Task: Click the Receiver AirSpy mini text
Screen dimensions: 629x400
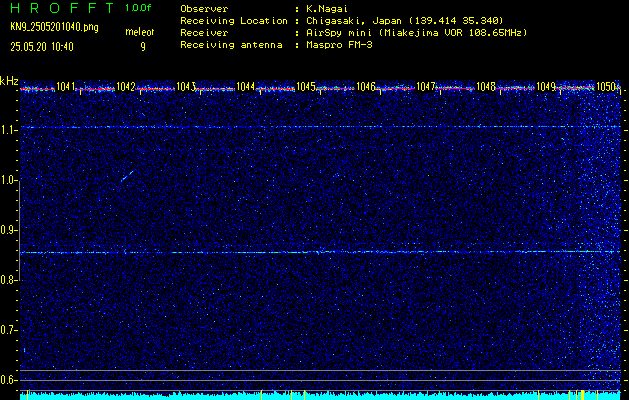Action: click(417, 33)
